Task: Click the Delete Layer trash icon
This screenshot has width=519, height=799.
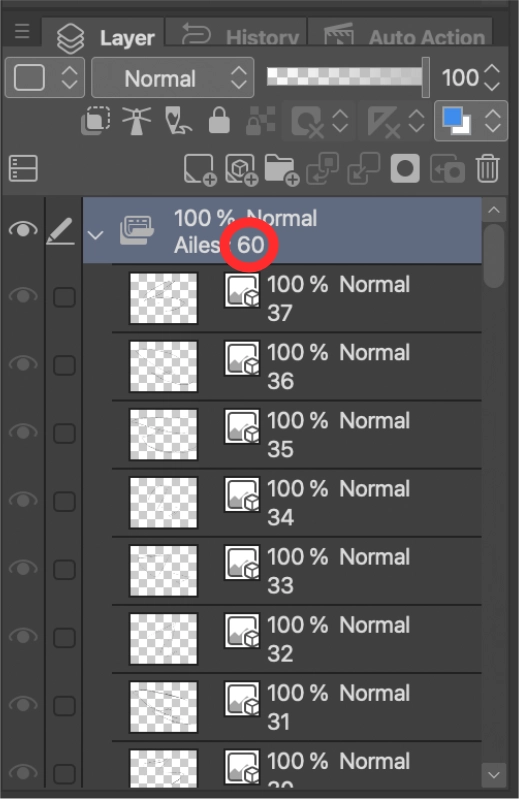Action: click(487, 169)
